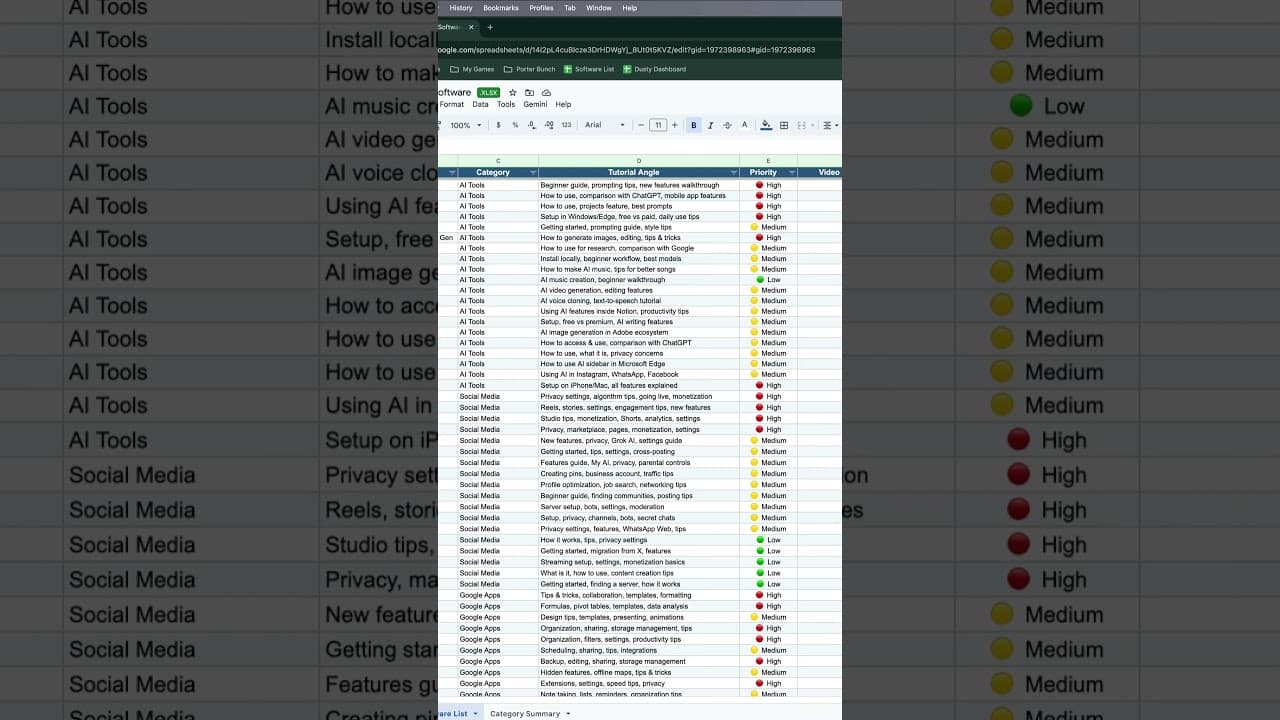
Task: Select cell 'Setup on iPhone/Mac, all features explained'
Action: point(639,385)
